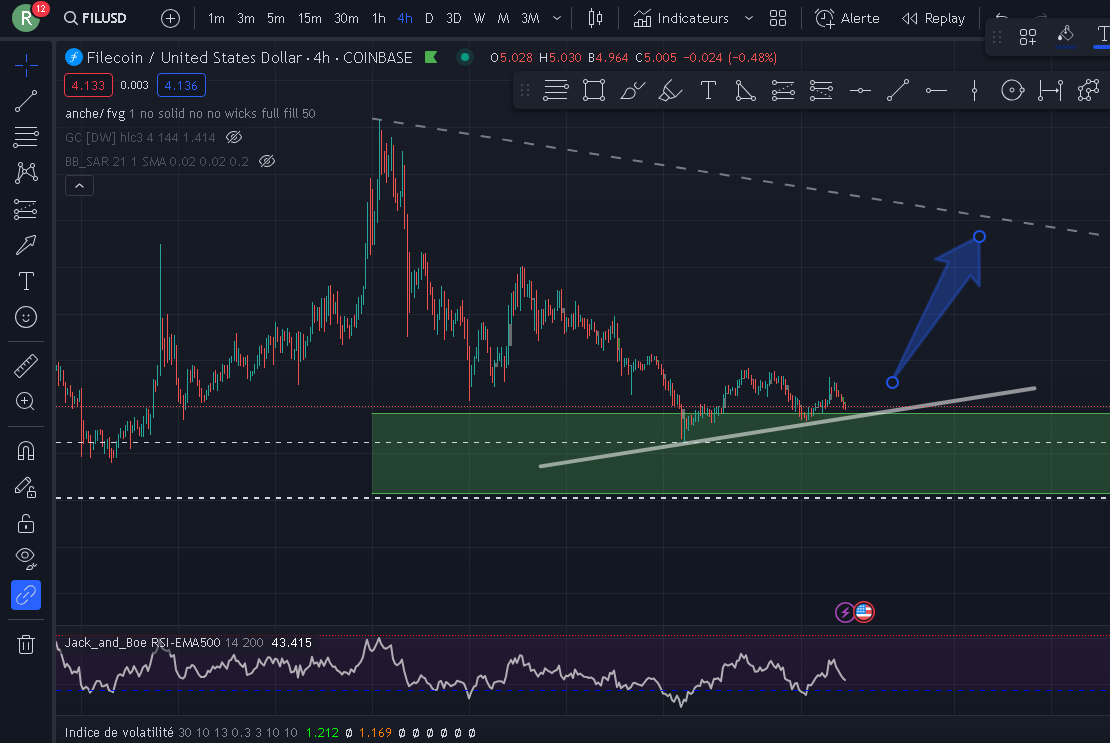Select the crosshair cursor tool
This screenshot has height=743, width=1110.
coord(26,65)
